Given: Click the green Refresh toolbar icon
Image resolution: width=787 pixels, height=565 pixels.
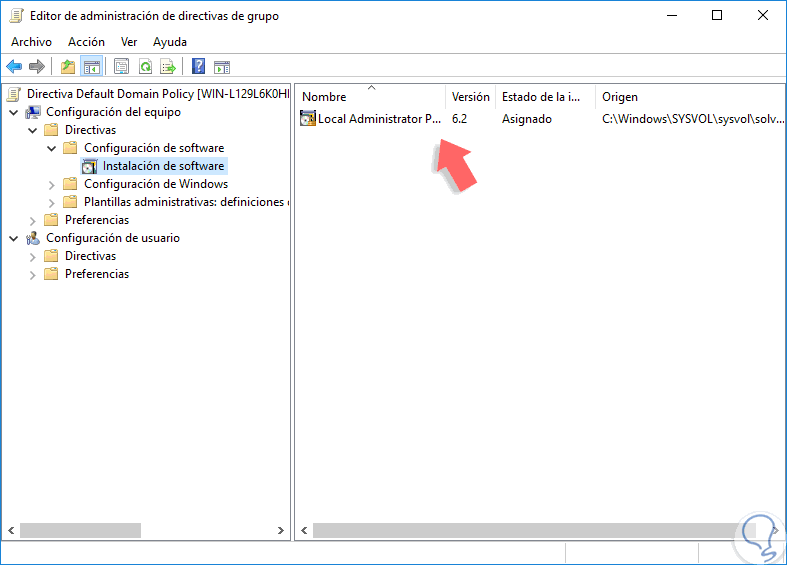Looking at the screenshot, I should pyautogui.click(x=146, y=66).
